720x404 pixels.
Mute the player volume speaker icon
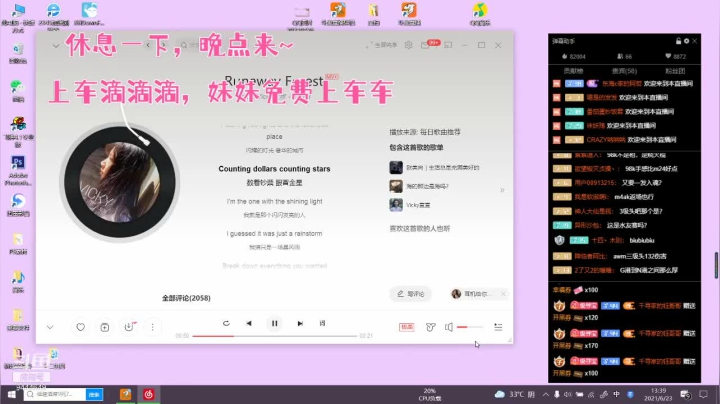tap(449, 327)
